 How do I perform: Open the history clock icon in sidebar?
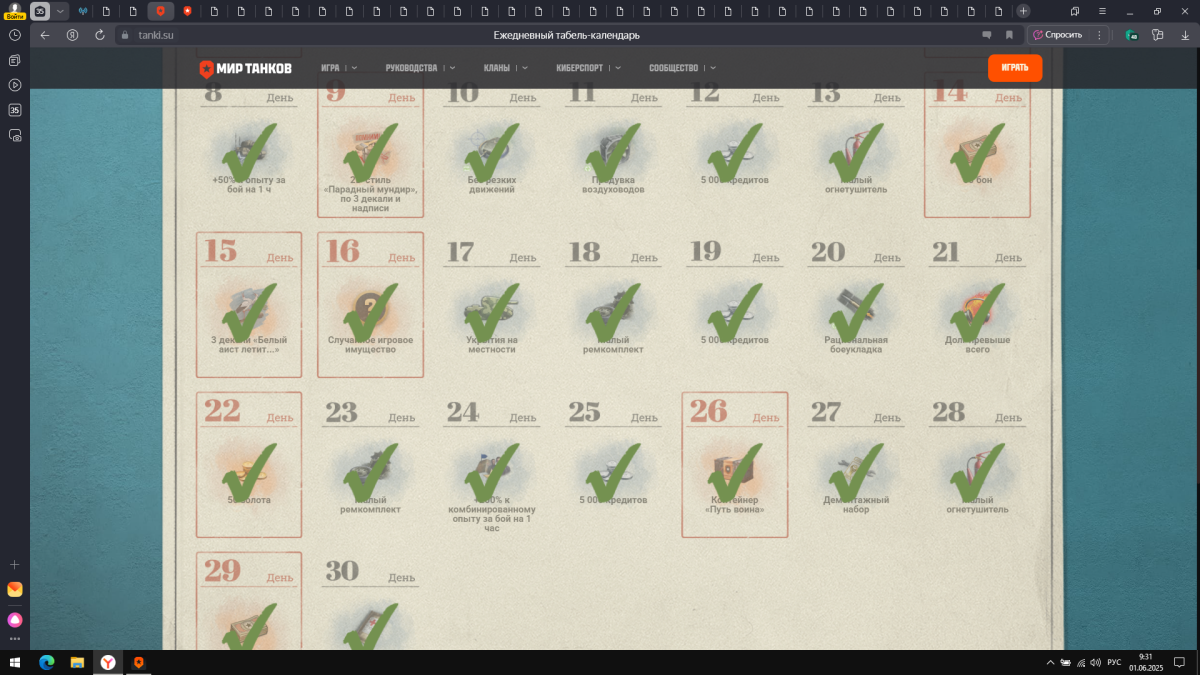[x=15, y=35]
